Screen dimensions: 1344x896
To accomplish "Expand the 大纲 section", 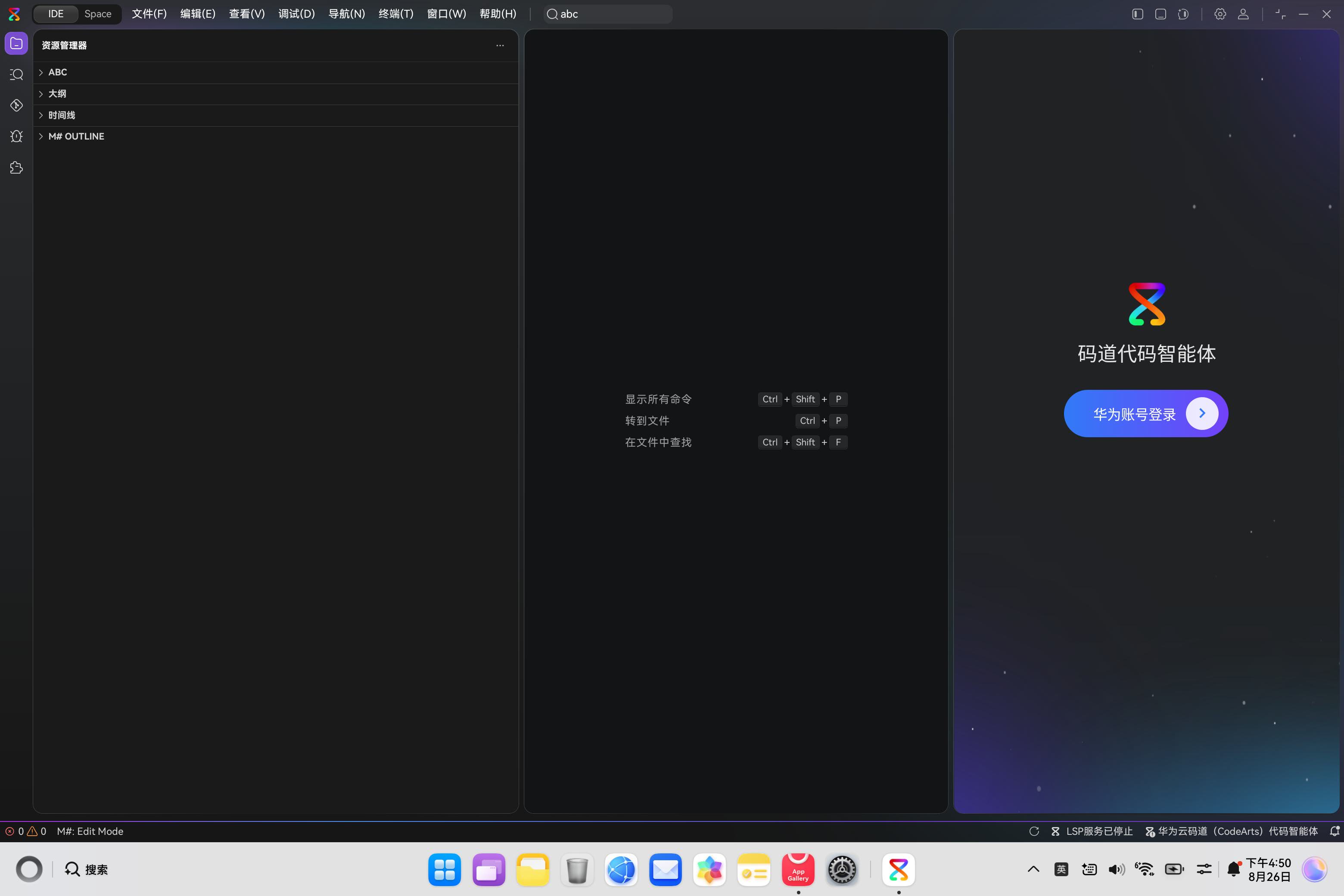I will click(x=275, y=94).
